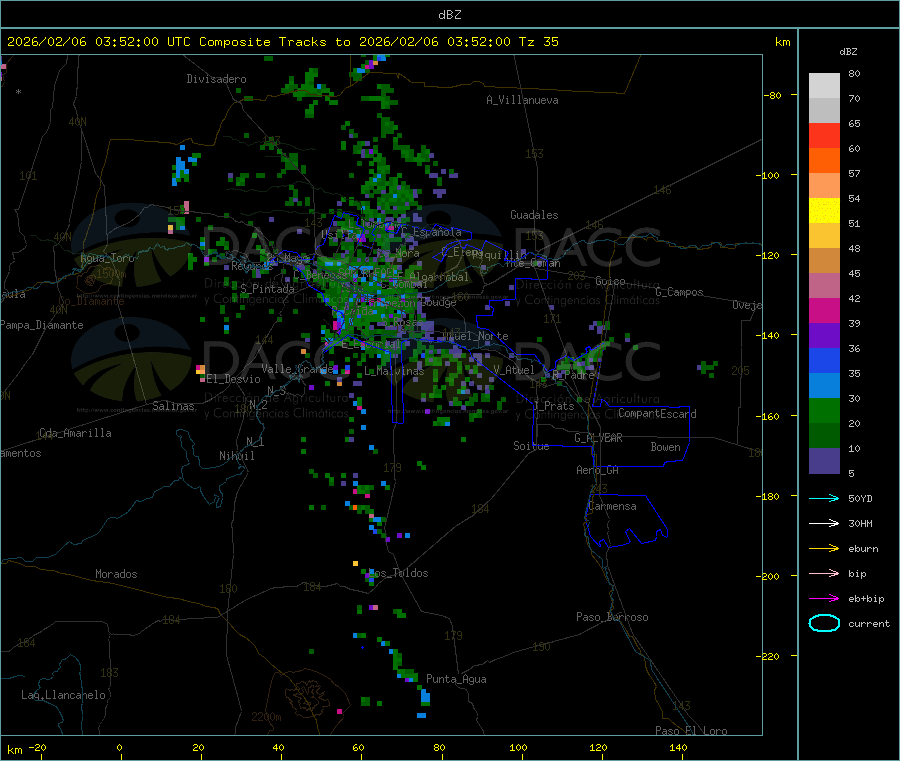Click the 'Tz 35' header value

538,42
